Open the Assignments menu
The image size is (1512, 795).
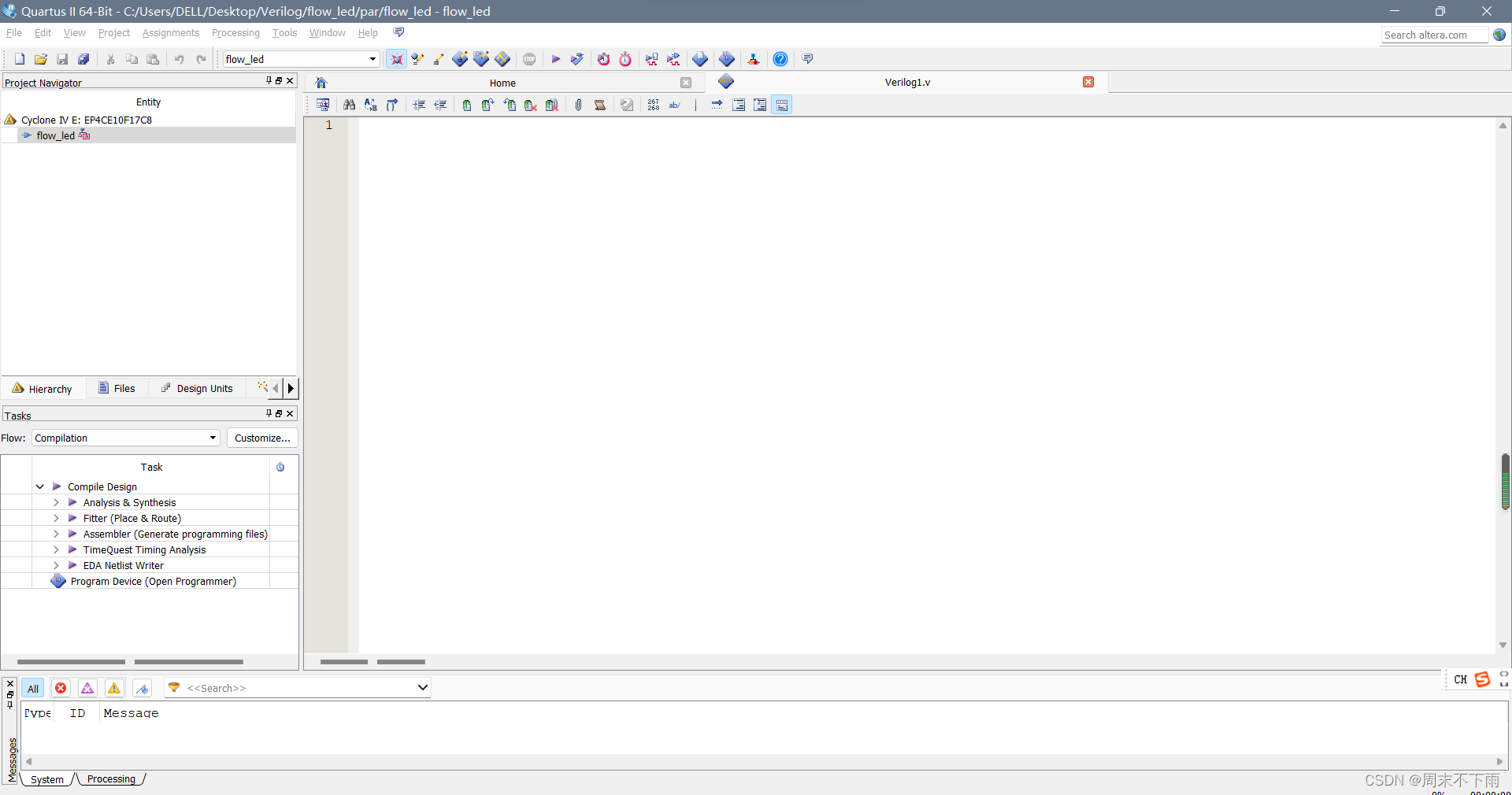tap(171, 33)
